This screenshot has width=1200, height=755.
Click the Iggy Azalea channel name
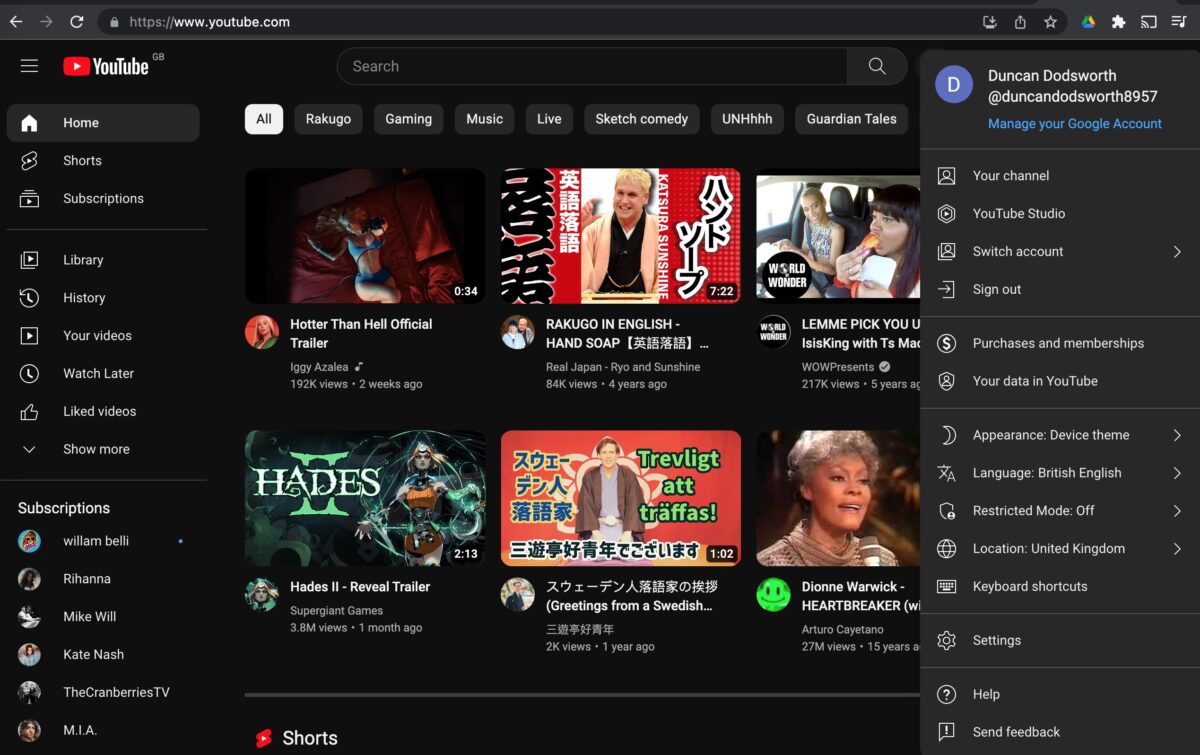point(319,367)
